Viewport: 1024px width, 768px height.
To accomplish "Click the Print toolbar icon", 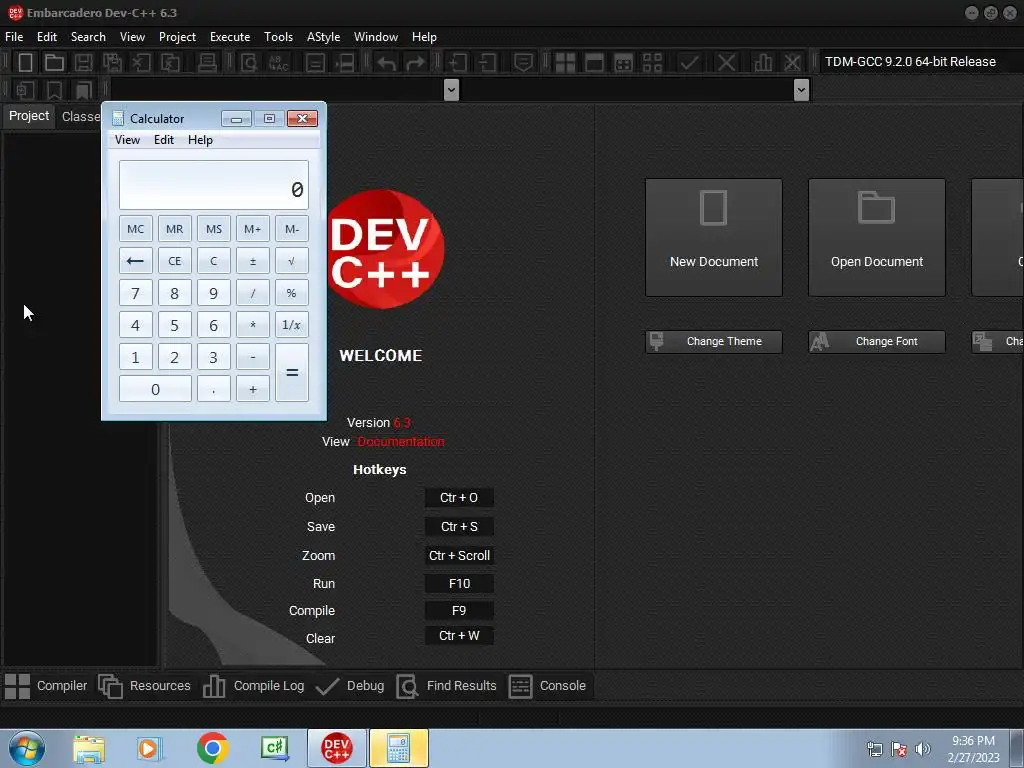I will 207,62.
